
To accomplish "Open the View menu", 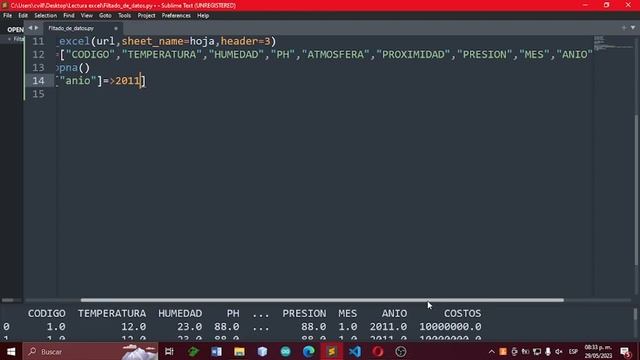I will tap(87, 16).
